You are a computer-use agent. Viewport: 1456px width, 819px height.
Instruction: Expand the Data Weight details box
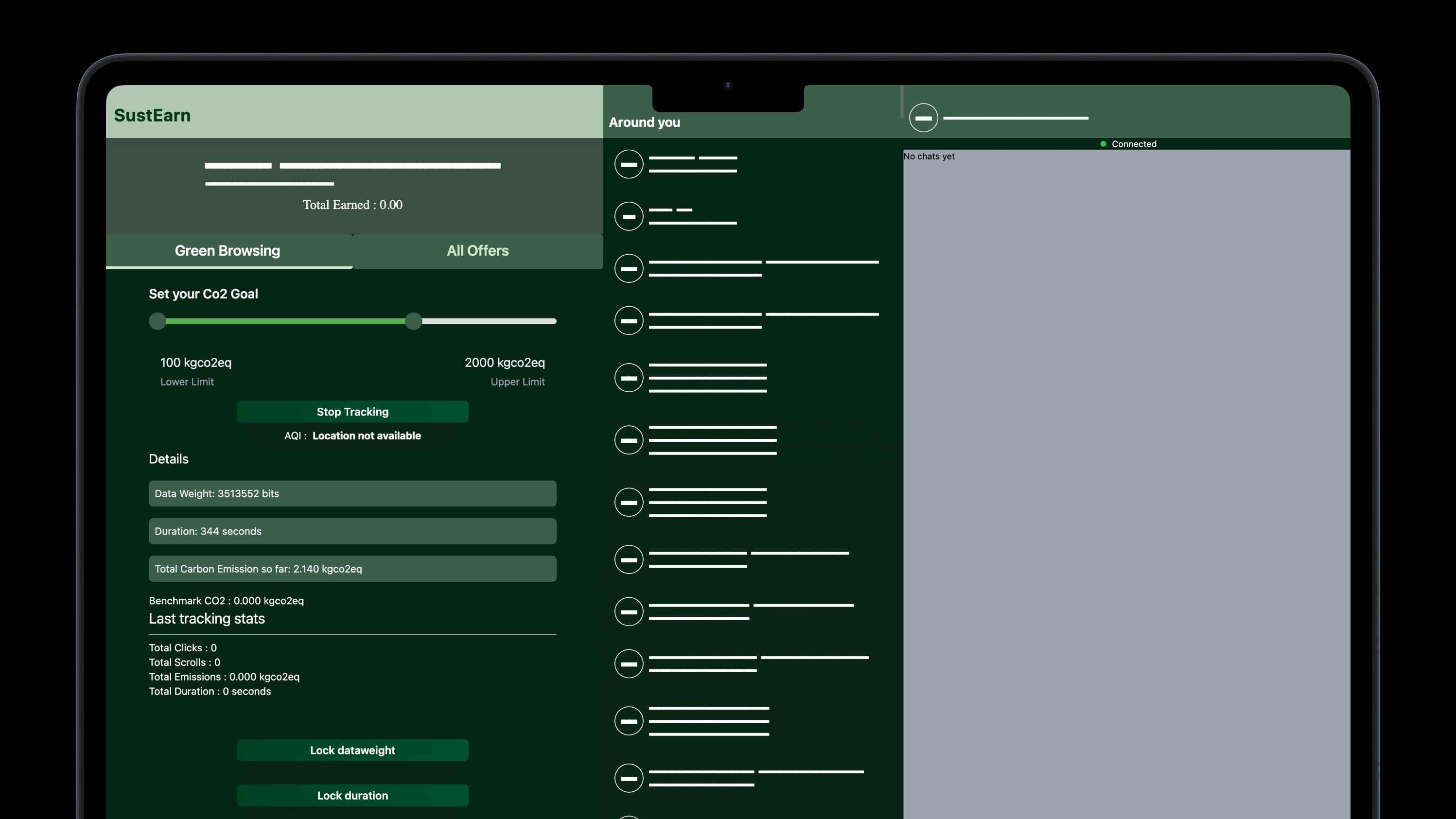click(x=352, y=493)
